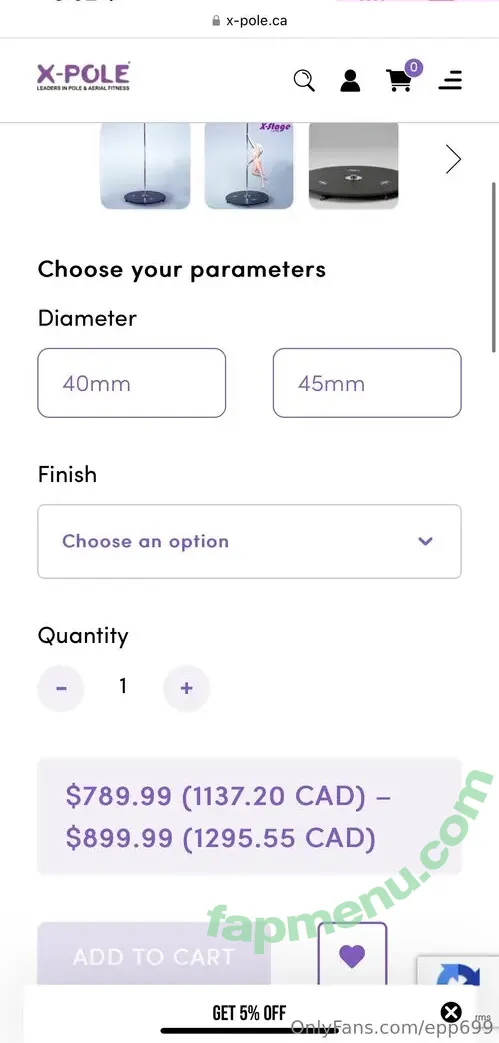Add to wishlist with heart icon
Viewport: 499px width, 1043px height.
tap(352, 957)
